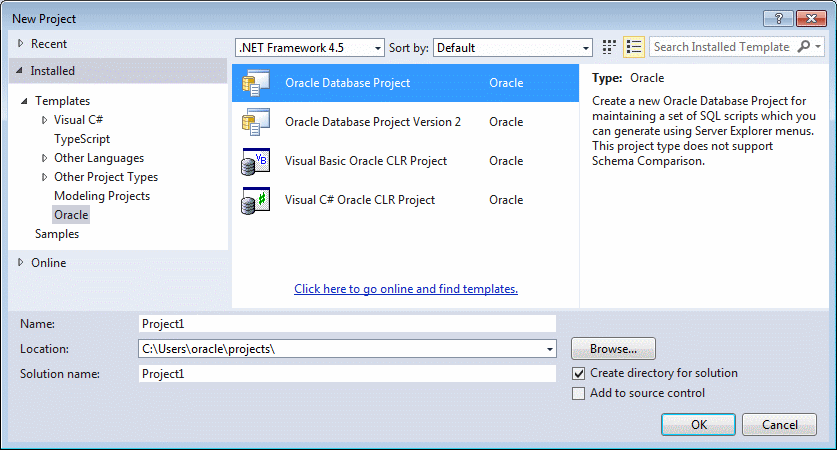
Task: Follow the go online and find templates link
Action: pos(406,289)
